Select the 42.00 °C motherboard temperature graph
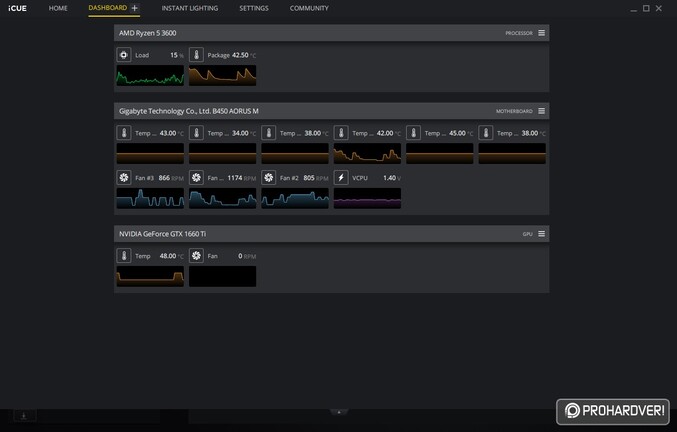 coord(367,153)
